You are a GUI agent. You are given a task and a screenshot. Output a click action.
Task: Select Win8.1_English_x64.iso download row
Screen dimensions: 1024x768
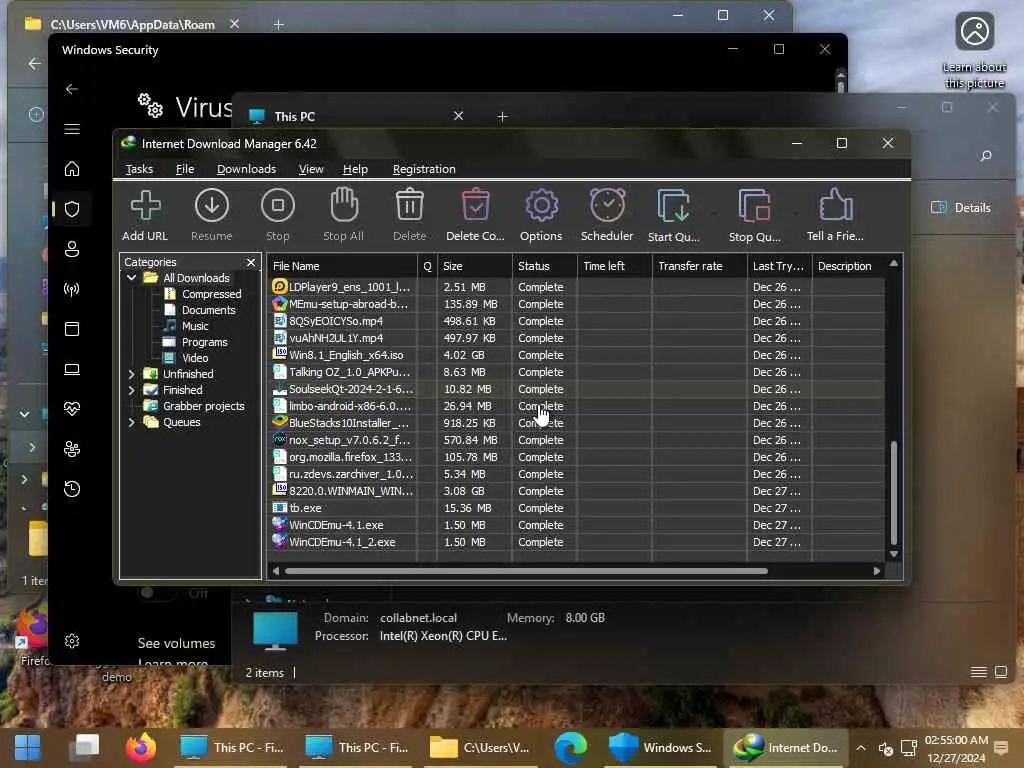coord(576,355)
